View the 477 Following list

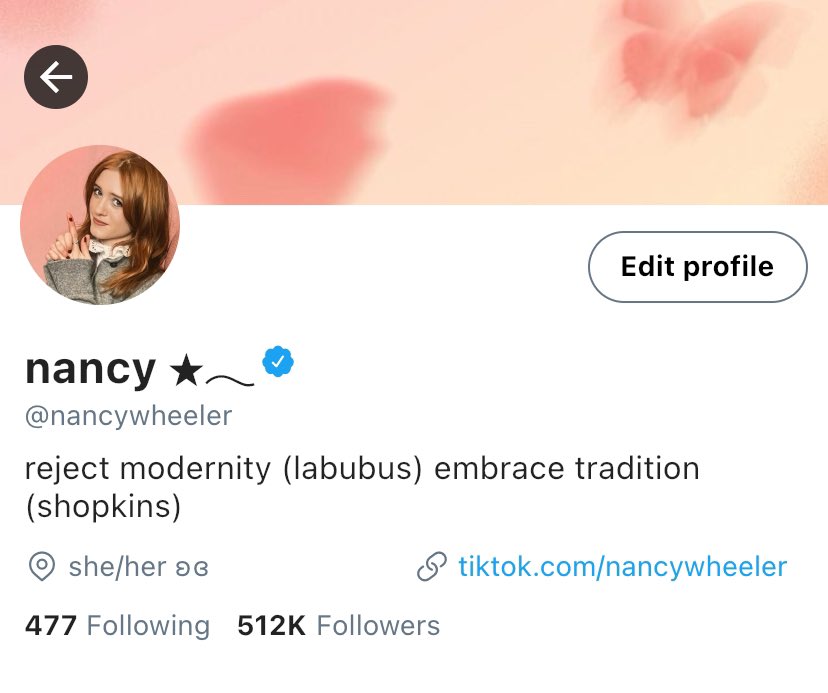pos(117,625)
